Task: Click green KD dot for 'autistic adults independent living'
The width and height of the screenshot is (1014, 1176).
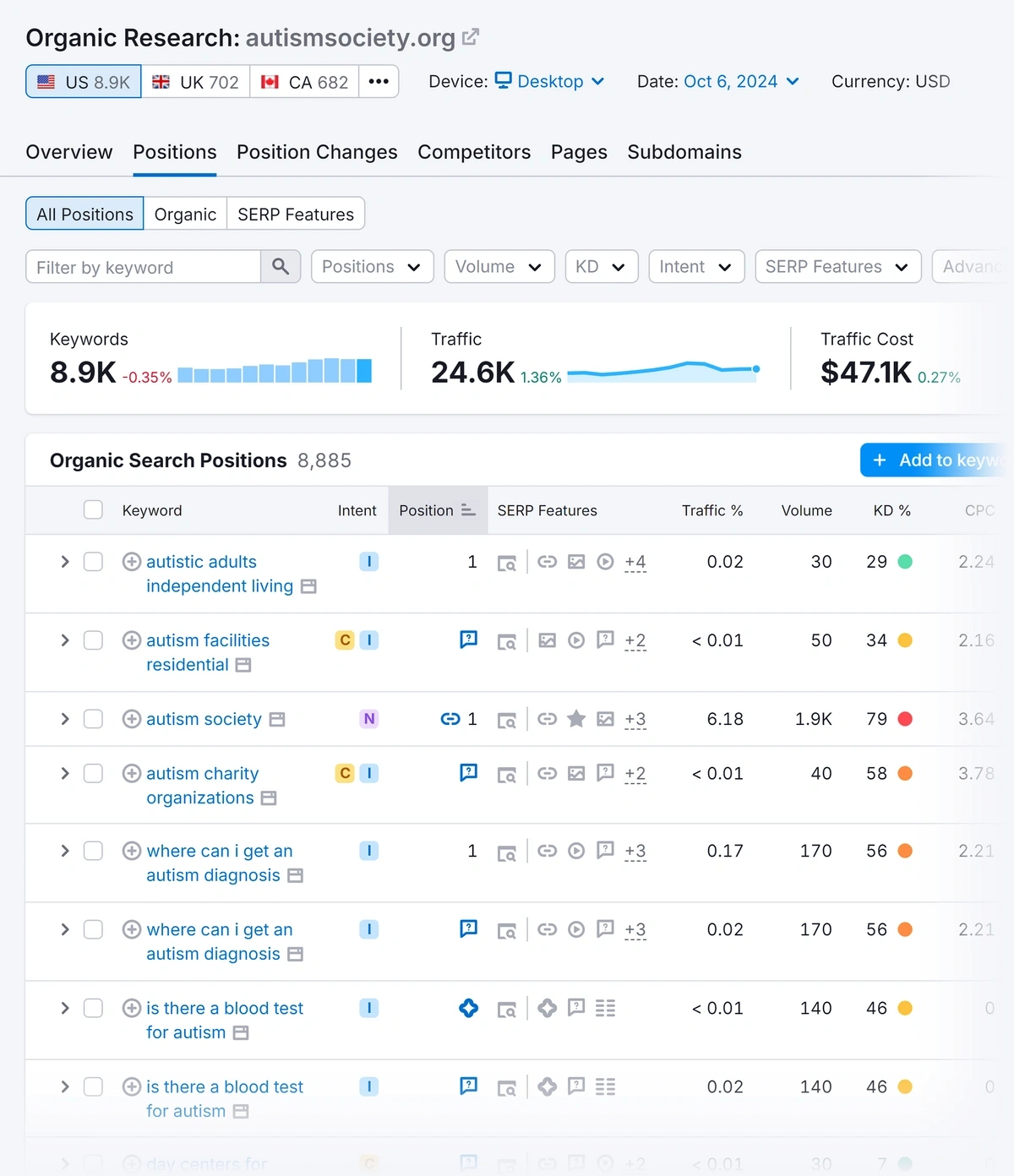Action: [x=905, y=562]
